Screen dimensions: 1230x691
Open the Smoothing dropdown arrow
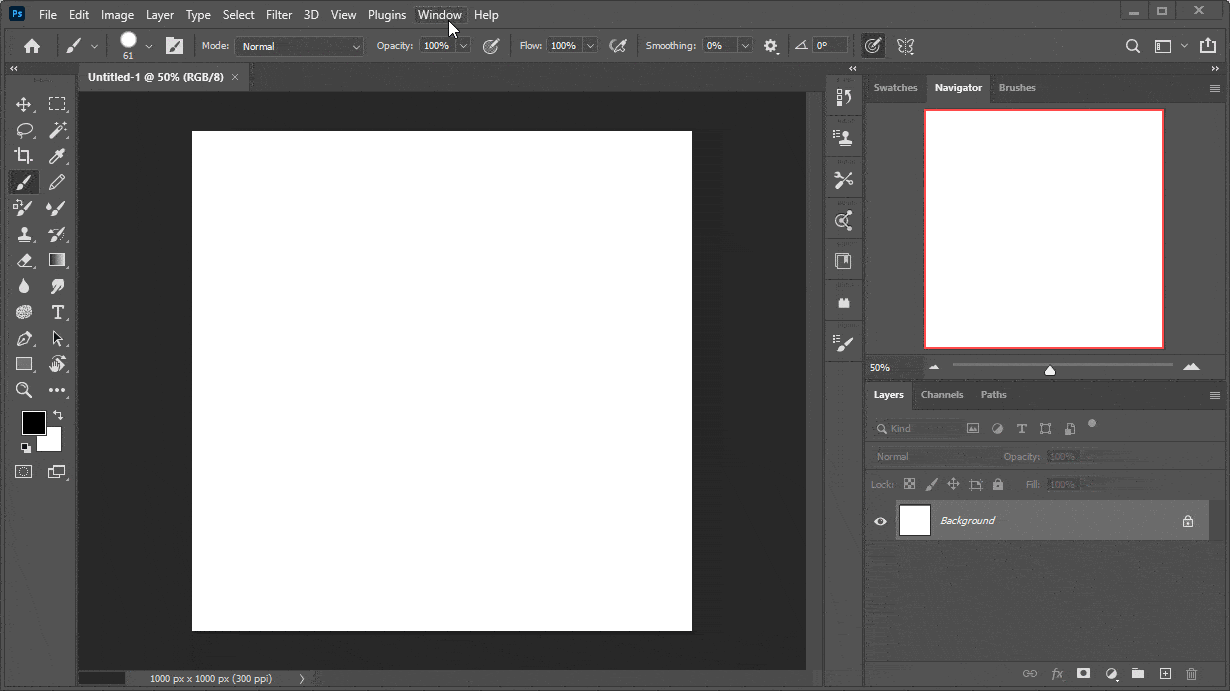point(745,46)
